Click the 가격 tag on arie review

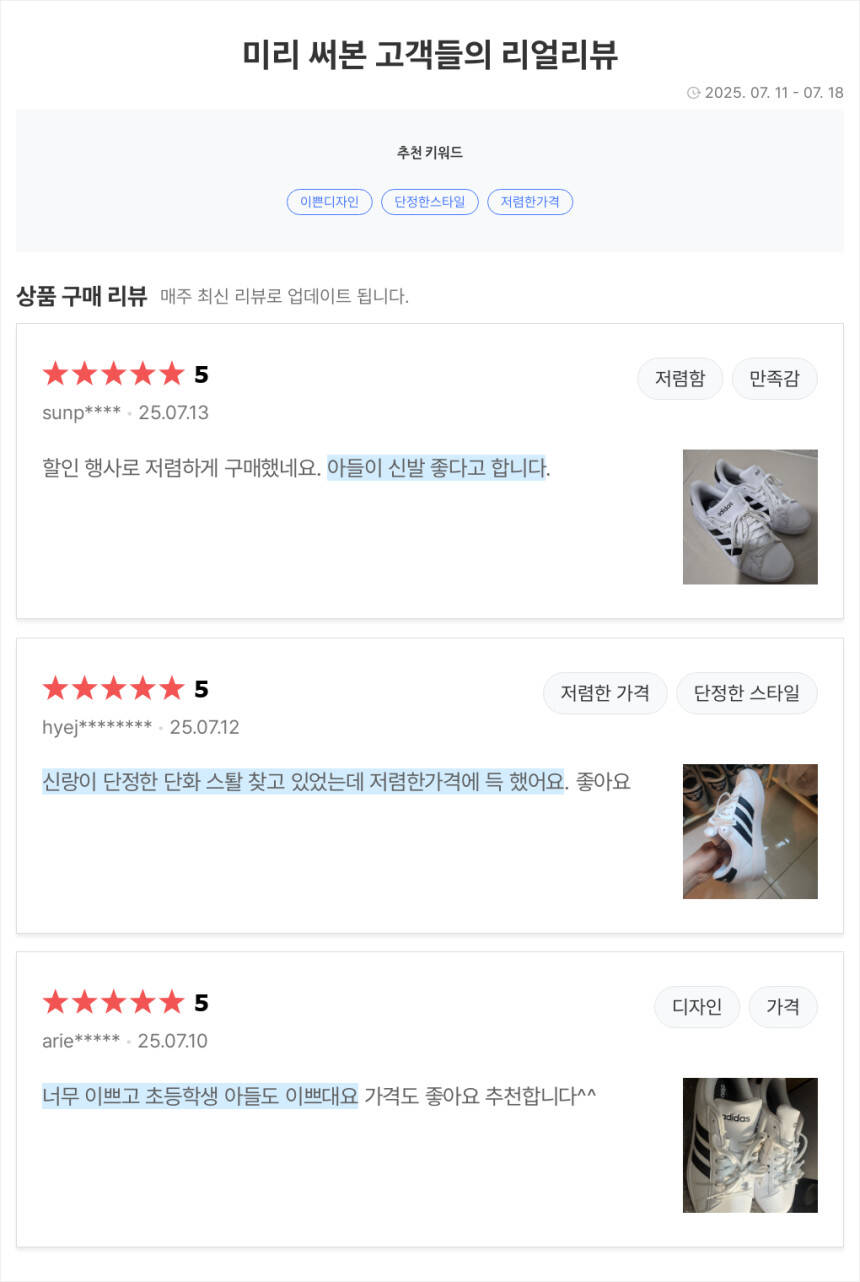[x=783, y=1007]
